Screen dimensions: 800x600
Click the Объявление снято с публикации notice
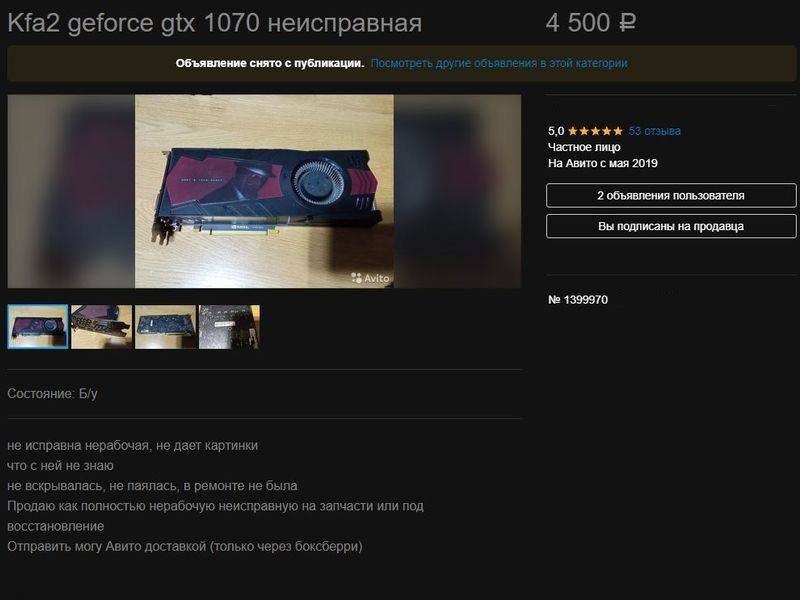point(270,63)
